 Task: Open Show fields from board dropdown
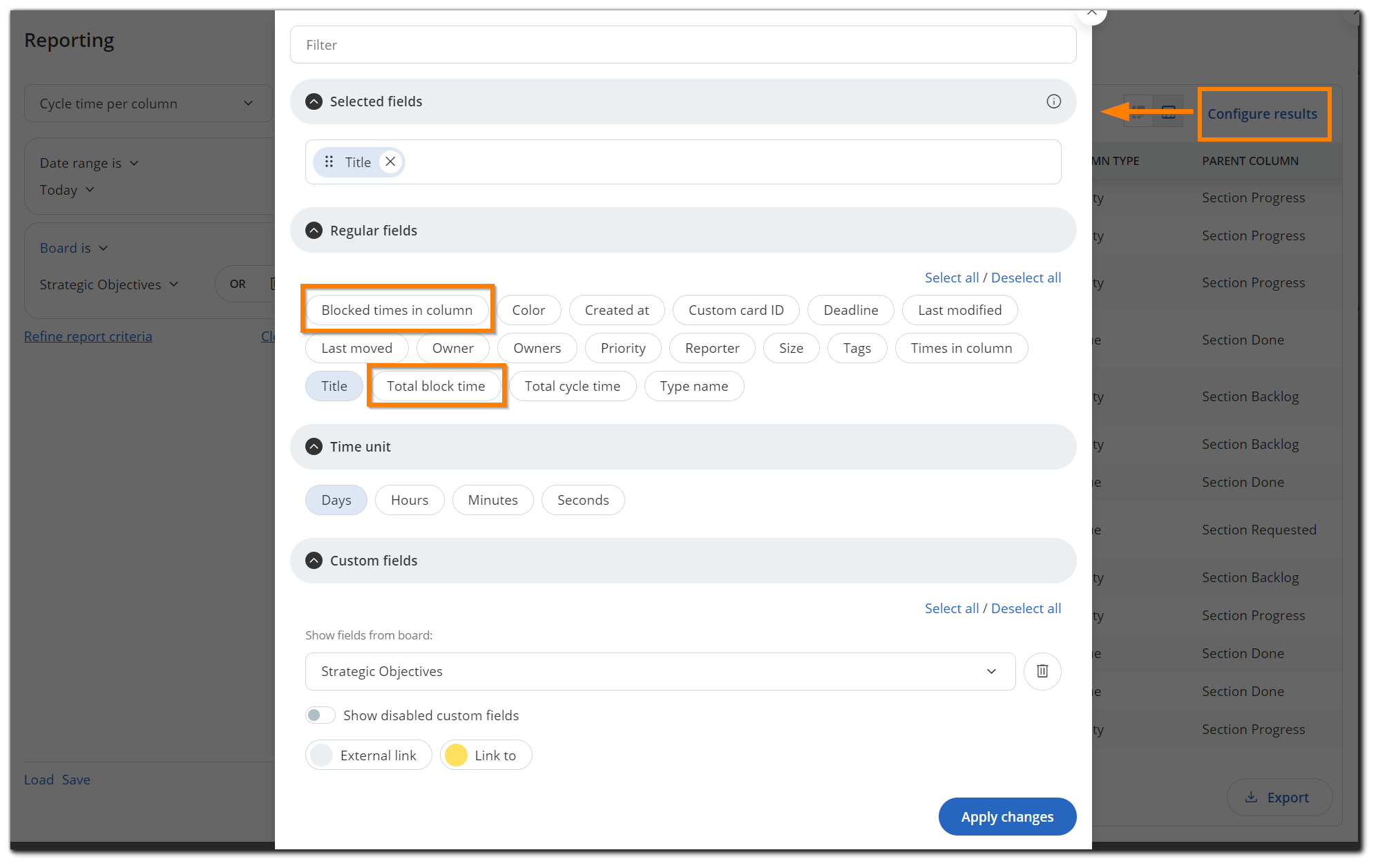click(660, 671)
